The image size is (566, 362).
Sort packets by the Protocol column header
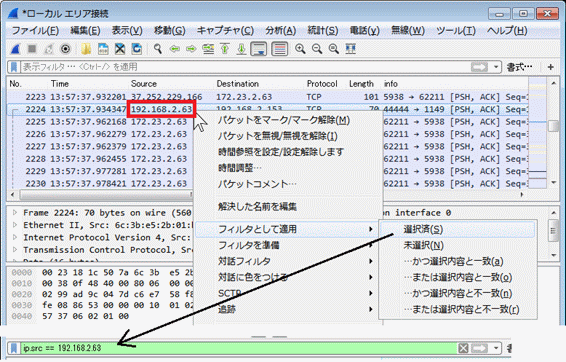(322, 84)
